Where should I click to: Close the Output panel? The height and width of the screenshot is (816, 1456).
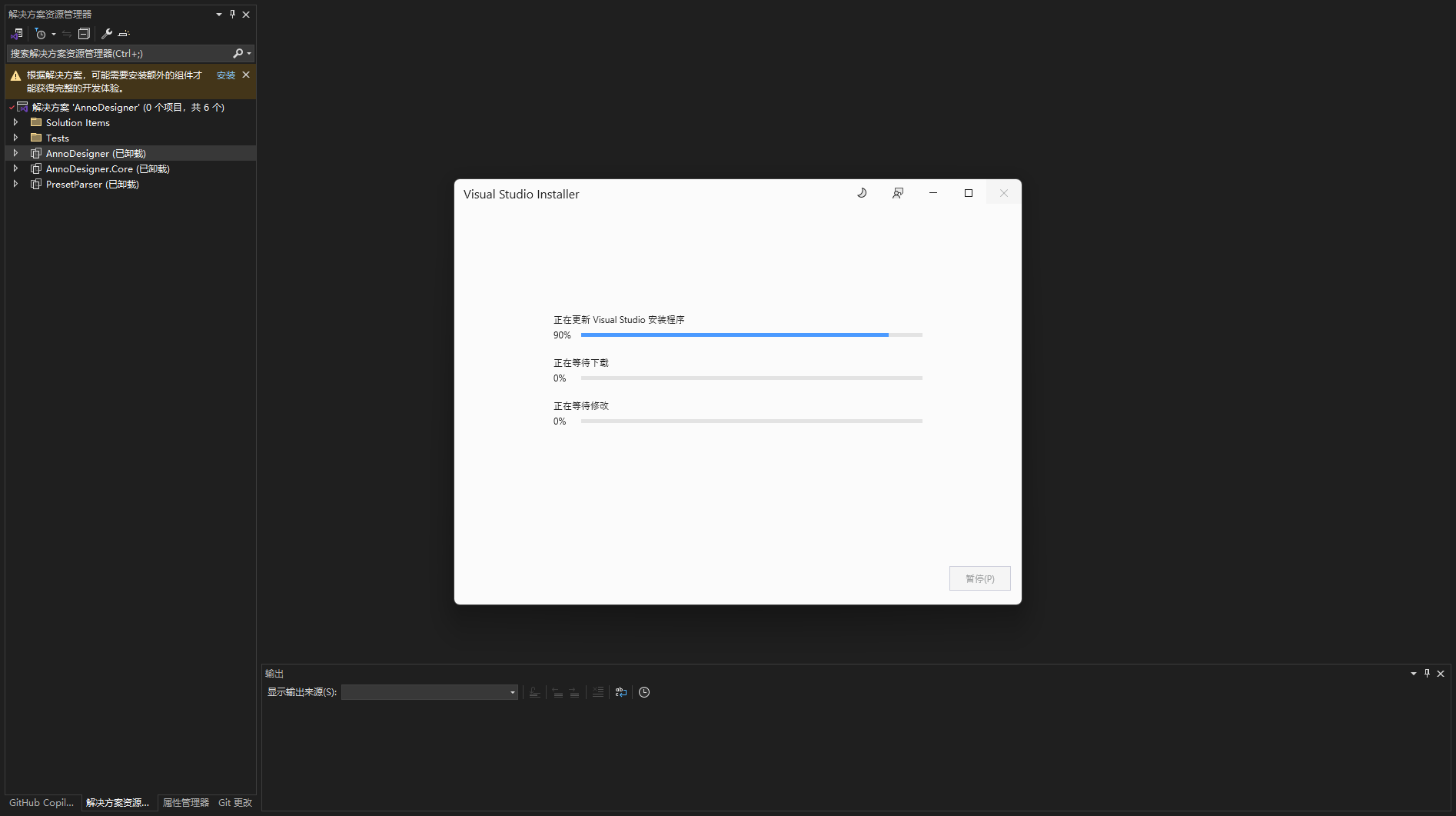[x=1441, y=673]
